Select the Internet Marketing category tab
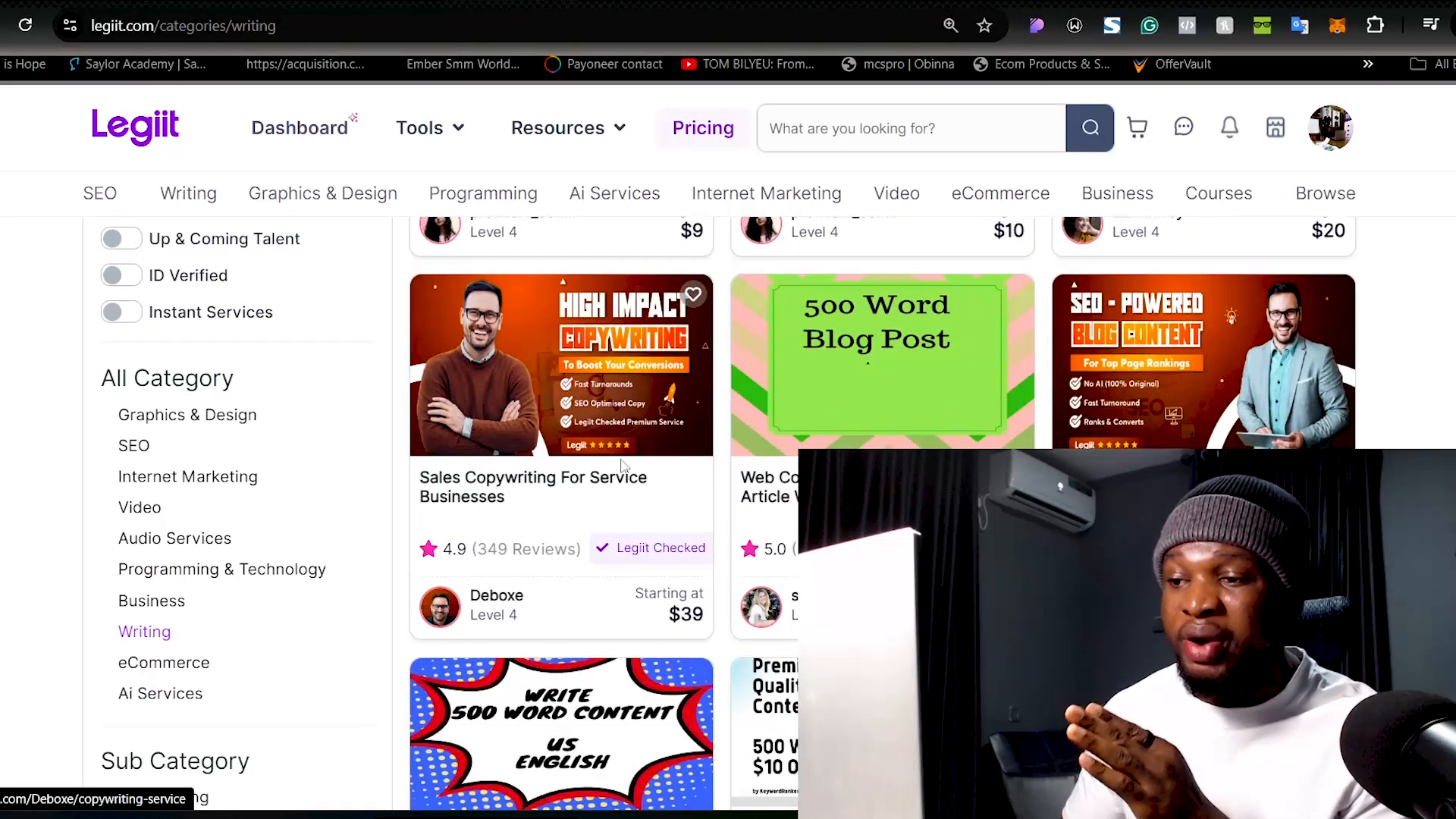The height and width of the screenshot is (819, 1456). pyautogui.click(x=767, y=193)
